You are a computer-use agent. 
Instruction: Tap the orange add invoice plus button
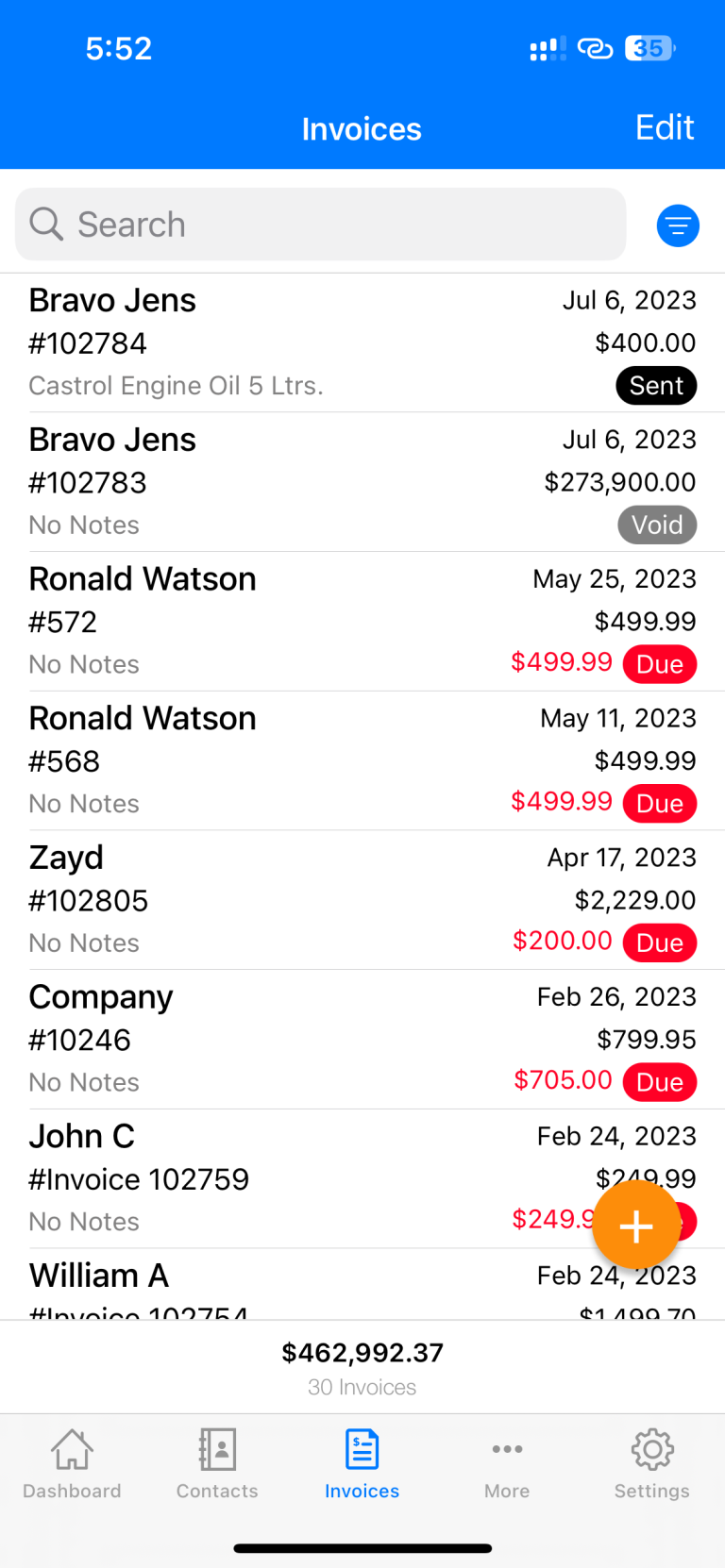635,1226
